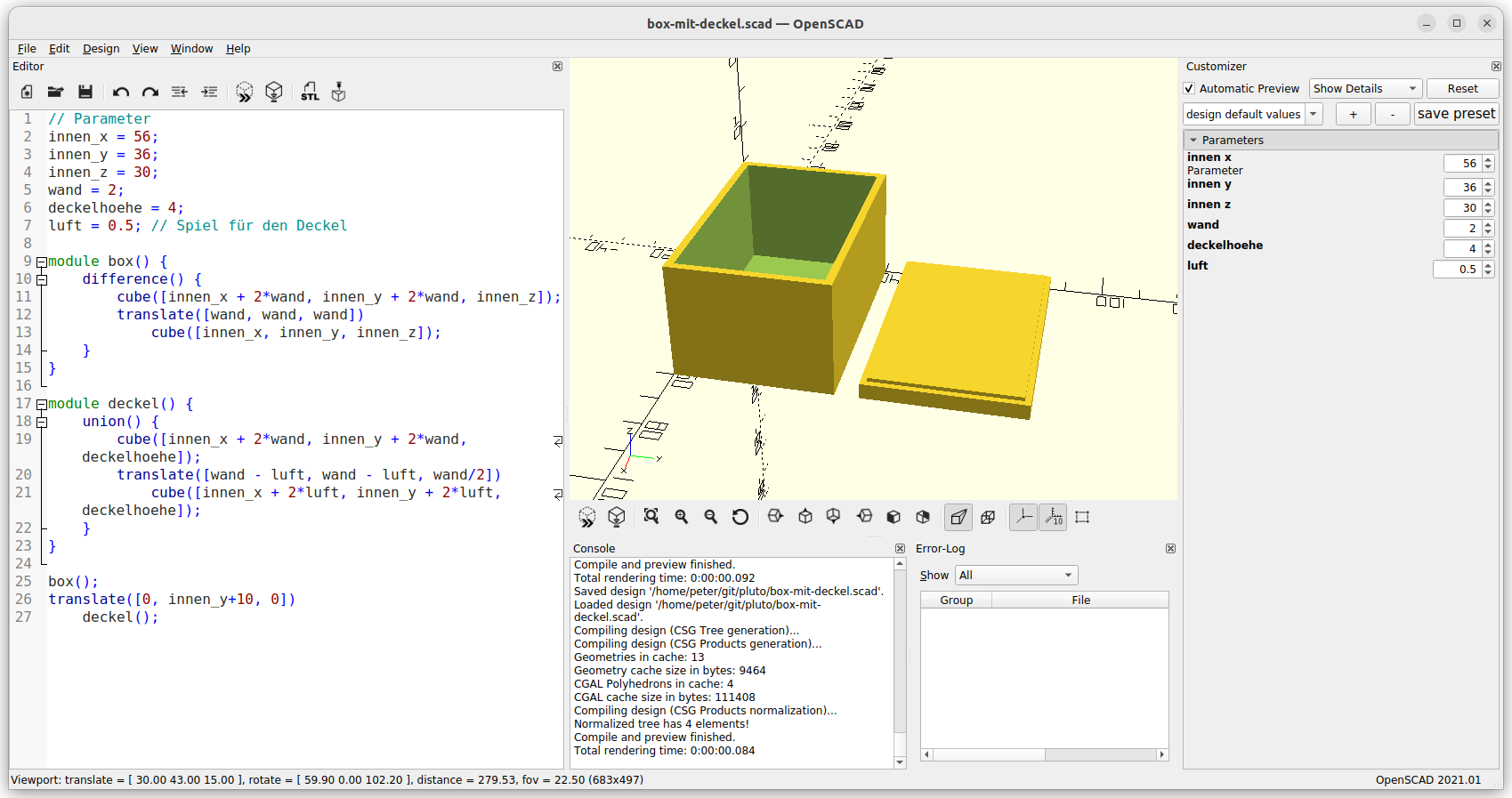Enable Orthogonal projection in viewer
Viewport: 1512px width, 798px height.
coord(988,517)
